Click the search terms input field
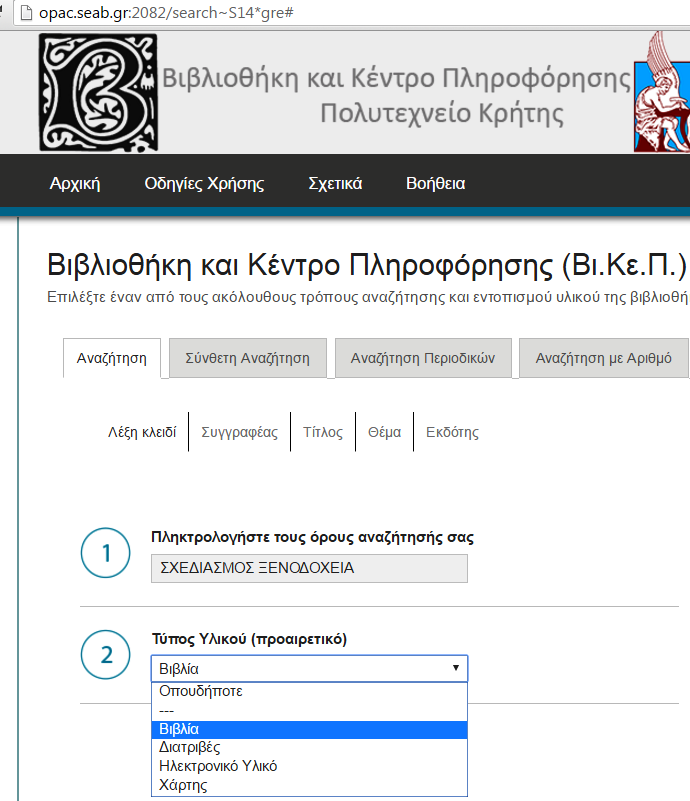This screenshot has width=690, height=801. tap(309, 568)
